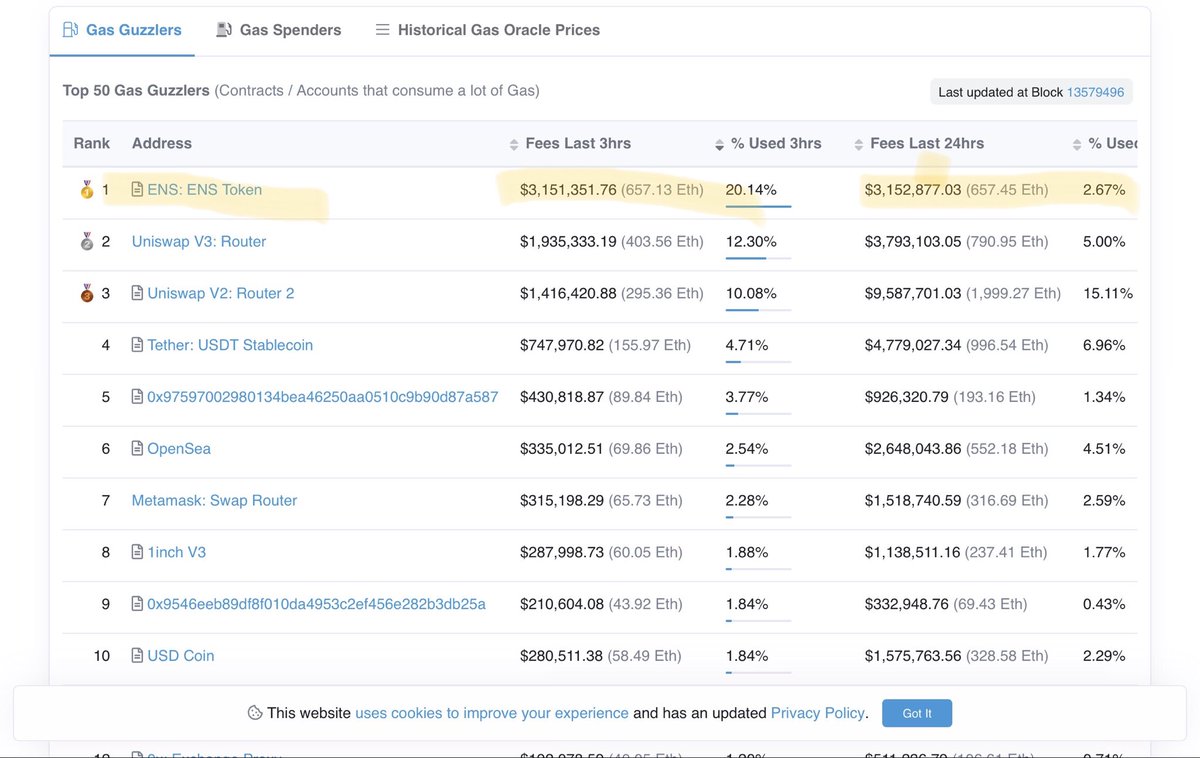Click contract icon beside Uniswap V2: Router 2
The width and height of the screenshot is (1200, 758).
138,294
